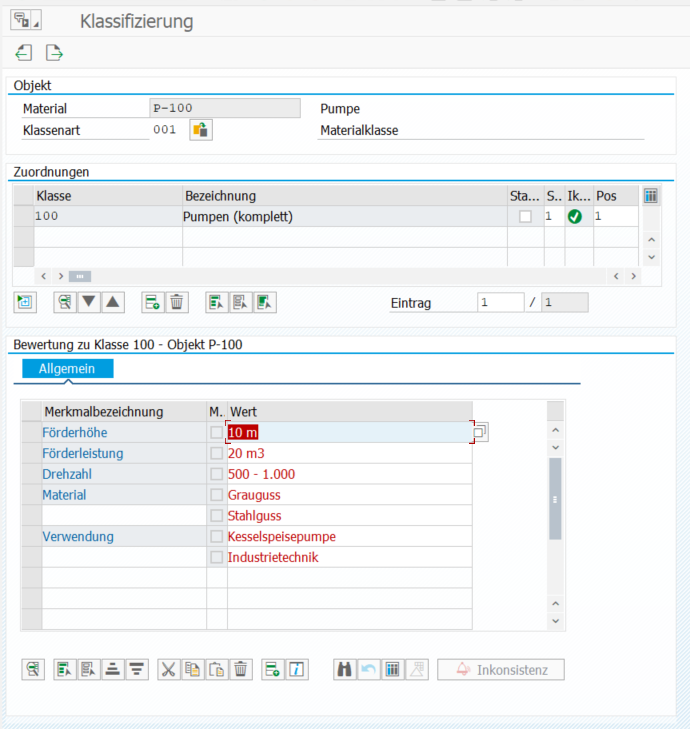Click the Inkonsistenz button
The width and height of the screenshot is (690, 729).
(501, 669)
